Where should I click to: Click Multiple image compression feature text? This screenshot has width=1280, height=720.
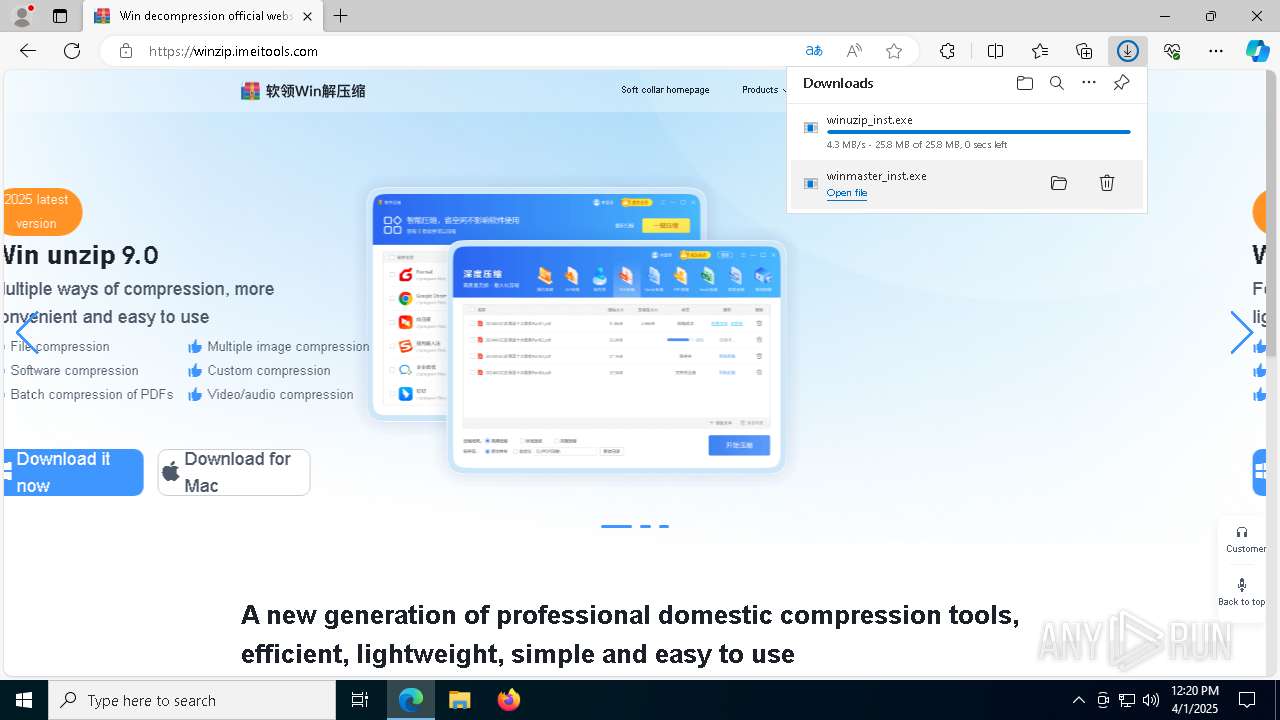click(288, 346)
